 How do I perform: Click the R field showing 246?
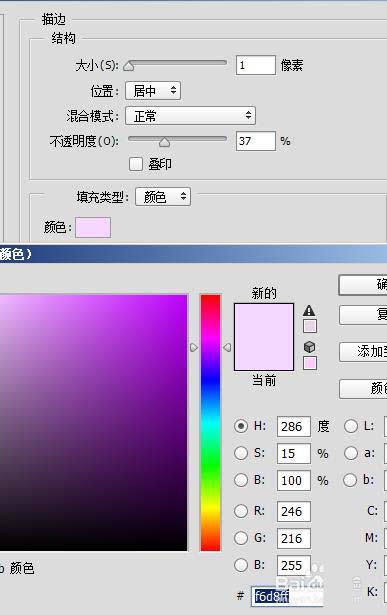[x=294, y=511]
